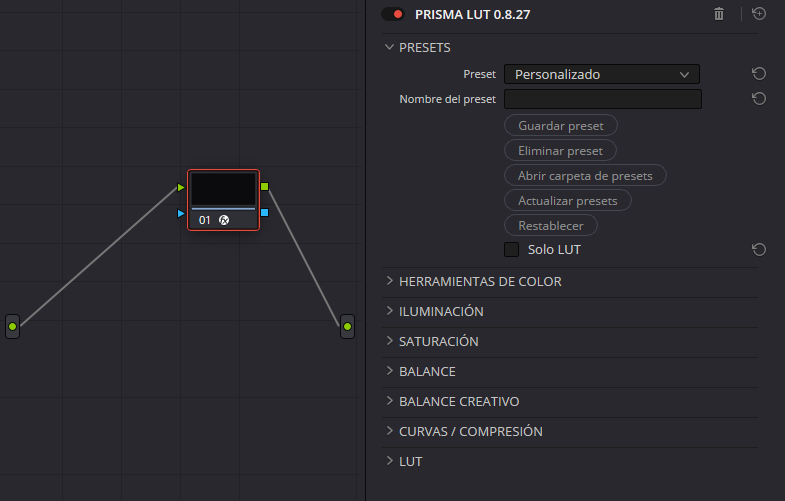Expand the LUT section
The width and height of the screenshot is (785, 501).
coord(389,461)
